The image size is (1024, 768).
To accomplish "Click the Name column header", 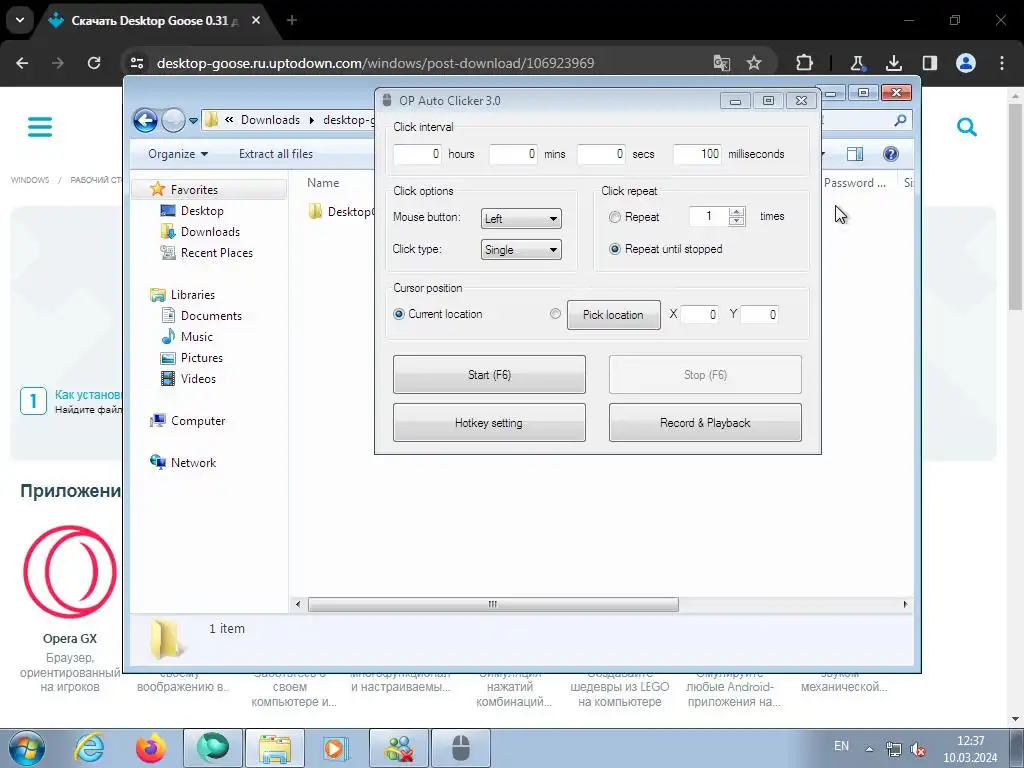I will point(323,183).
